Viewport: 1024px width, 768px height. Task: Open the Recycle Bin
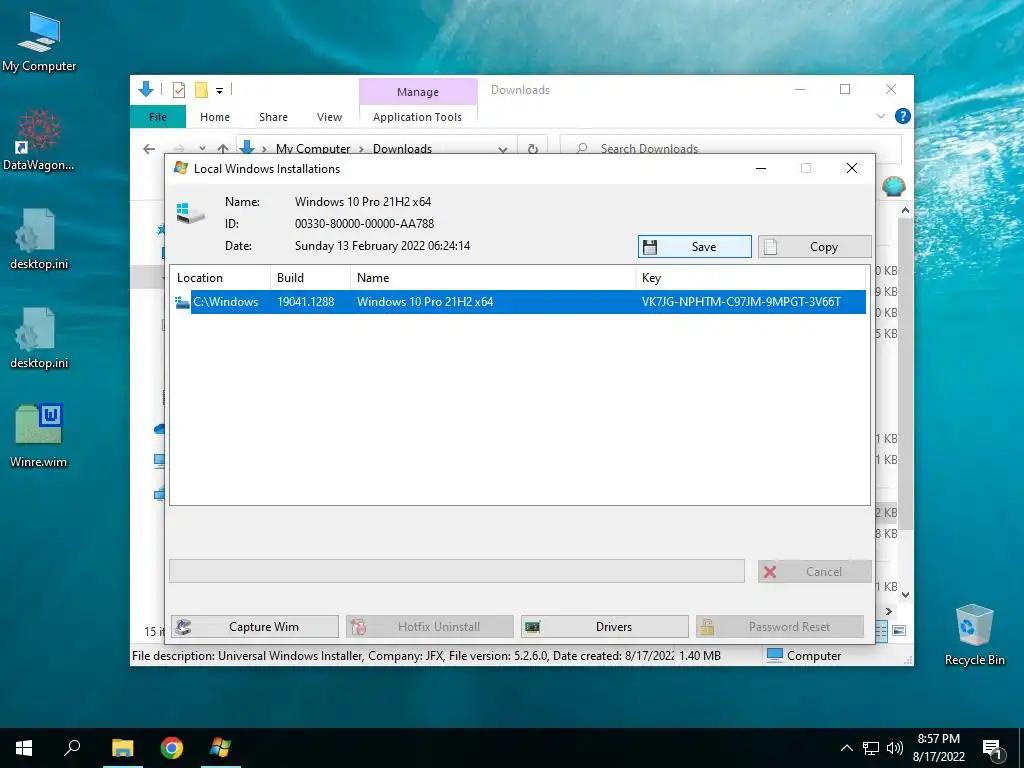974,635
